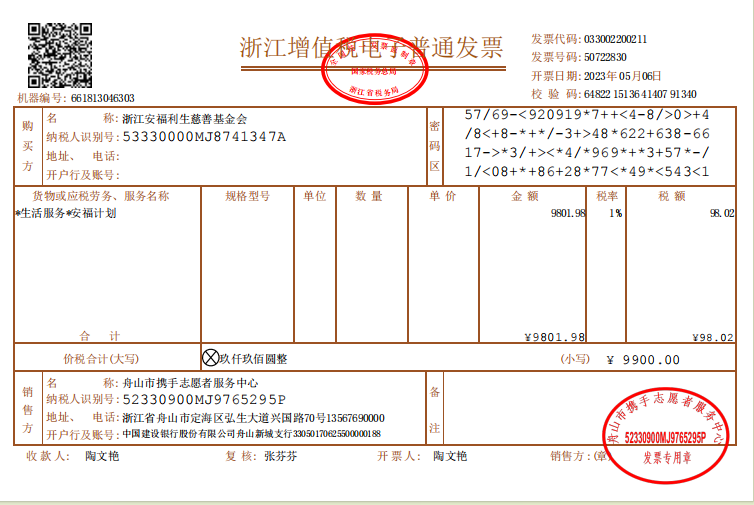Viewport: 754px width, 505px height.
Task: Select the 开票人 name 陶文艳
Action: [x=450, y=456]
